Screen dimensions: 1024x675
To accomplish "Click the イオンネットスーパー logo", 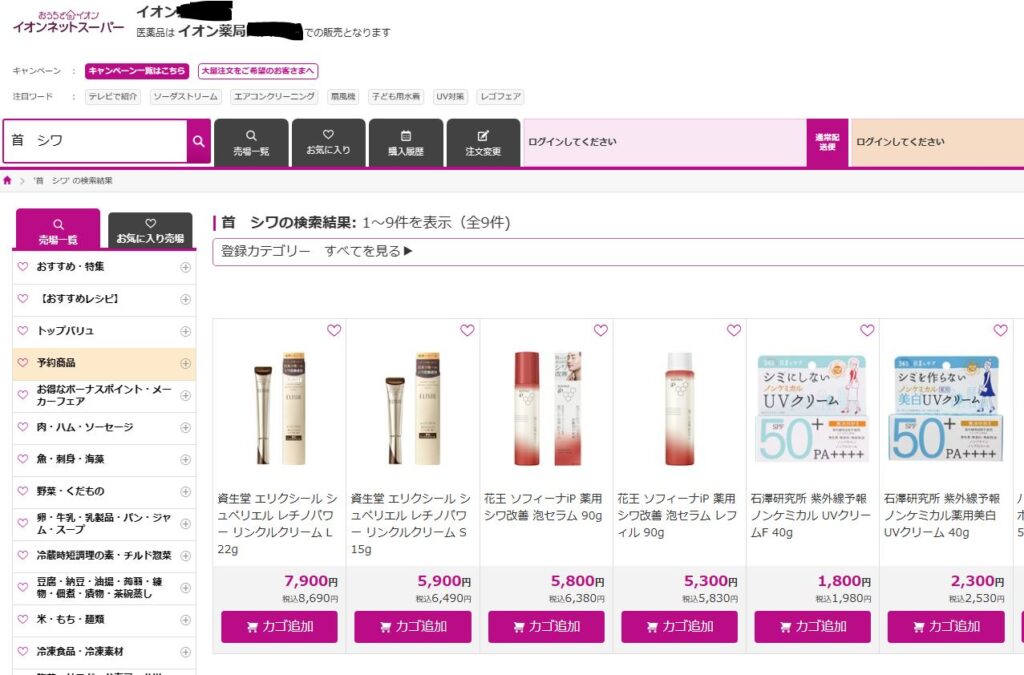I will tap(68, 22).
